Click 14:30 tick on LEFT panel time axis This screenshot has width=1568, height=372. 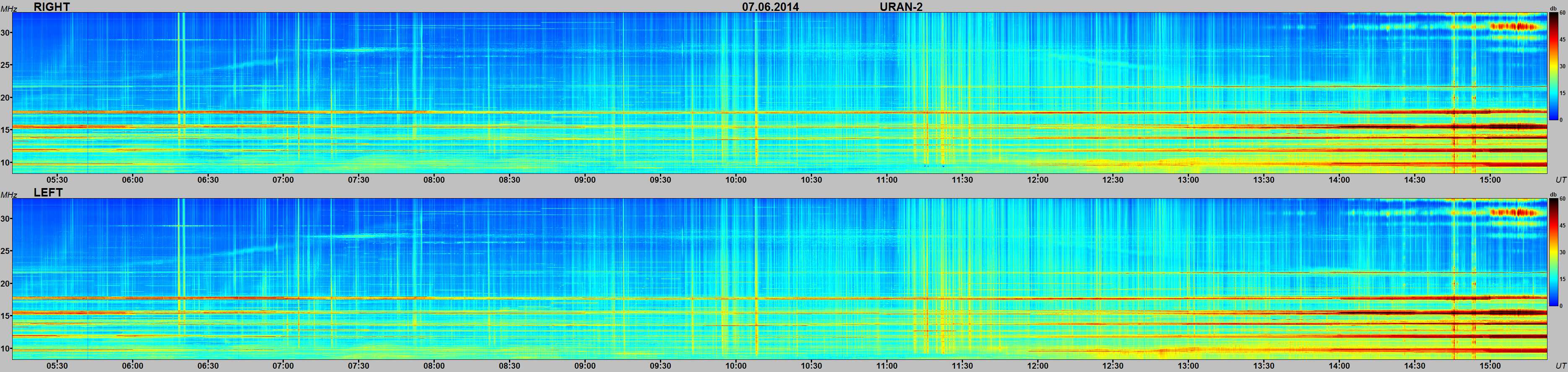[x=1415, y=366]
